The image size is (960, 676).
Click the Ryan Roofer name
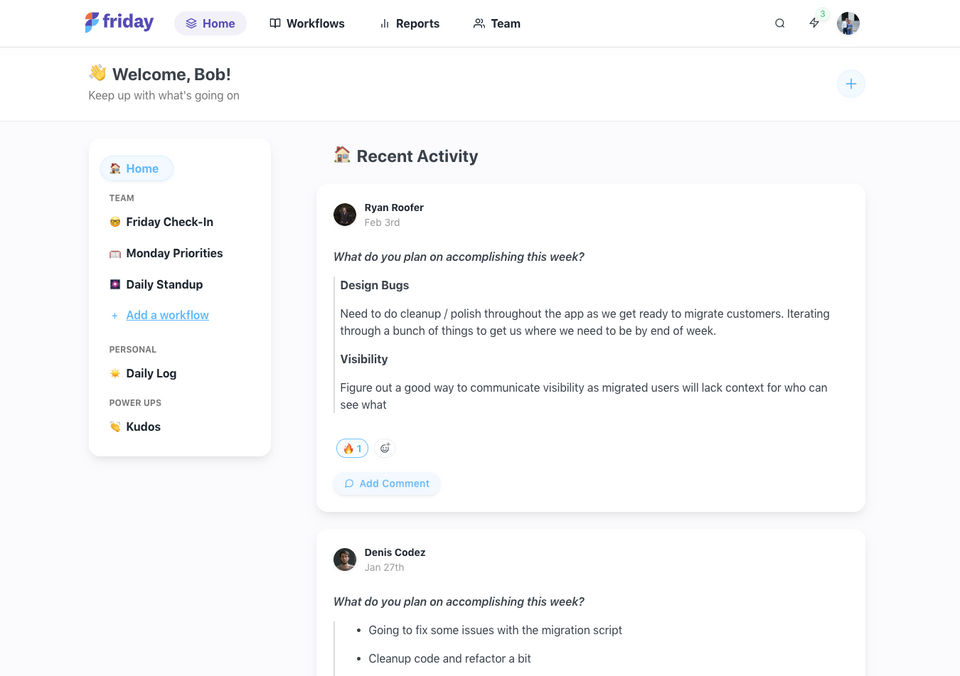click(394, 208)
